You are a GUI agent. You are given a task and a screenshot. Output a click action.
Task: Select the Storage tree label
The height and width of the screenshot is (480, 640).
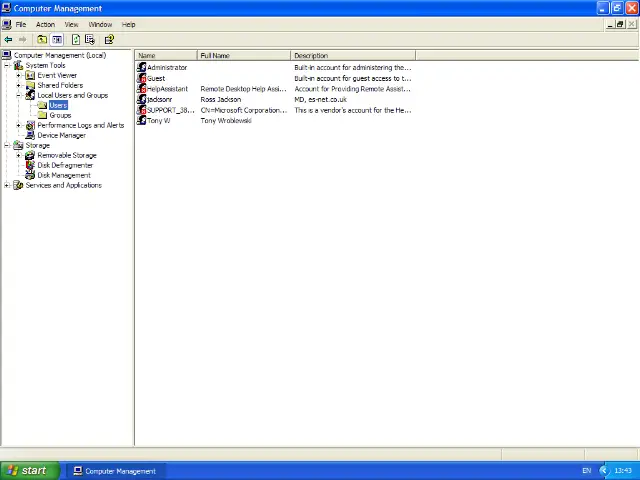(x=38, y=145)
